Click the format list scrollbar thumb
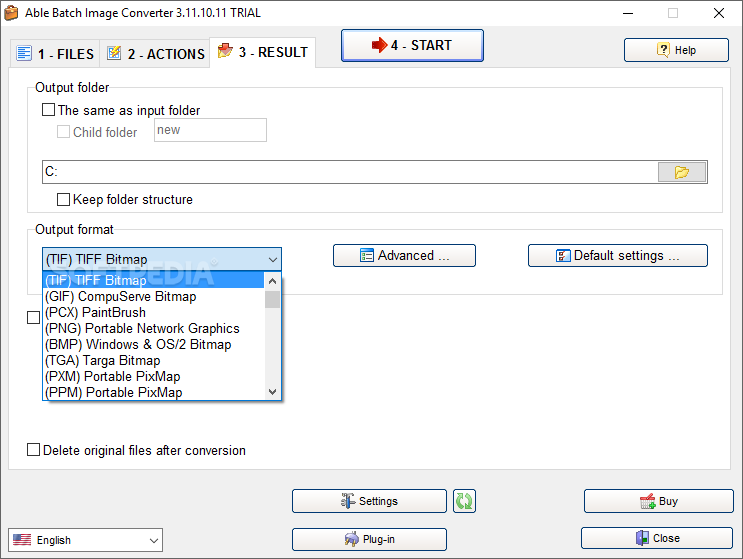This screenshot has width=743, height=559. [272, 299]
